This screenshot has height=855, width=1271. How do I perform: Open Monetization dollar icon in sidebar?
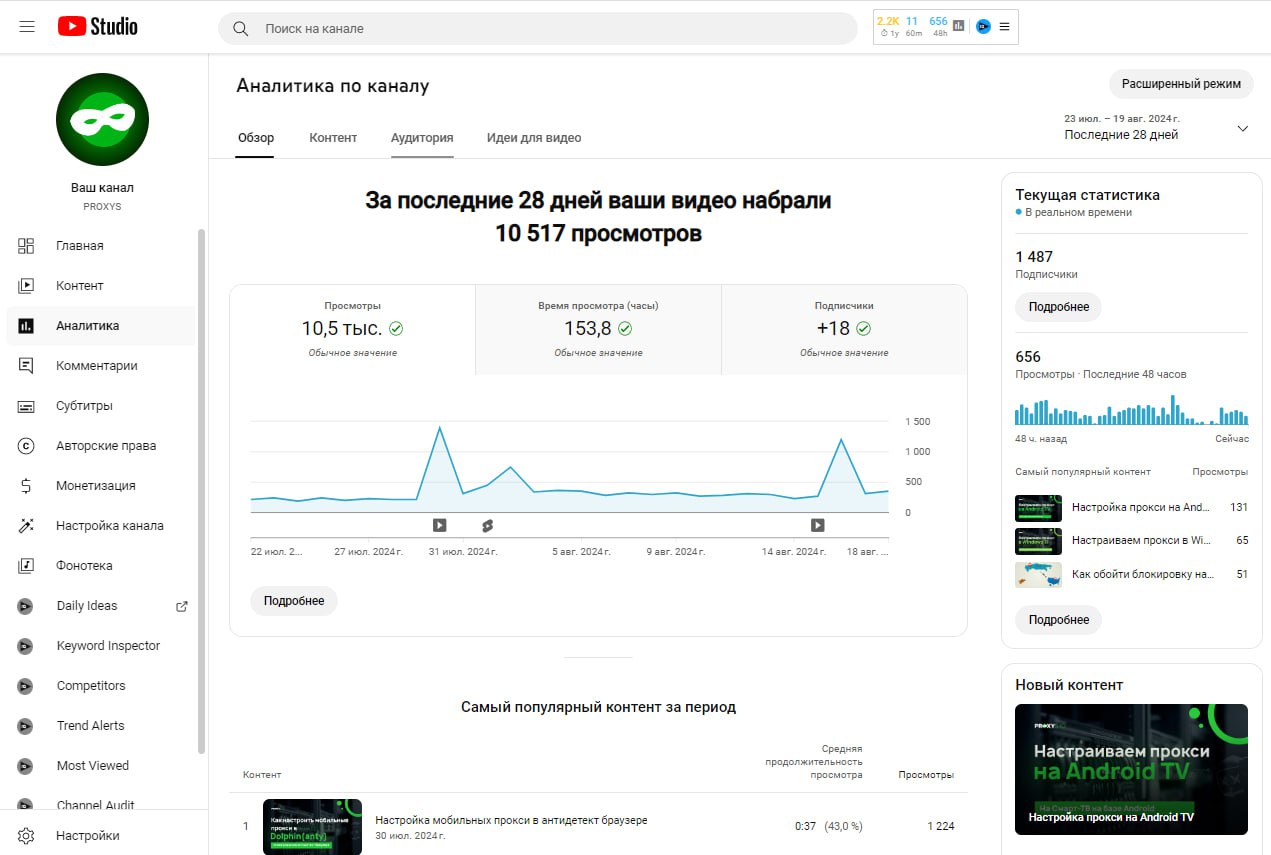26,486
